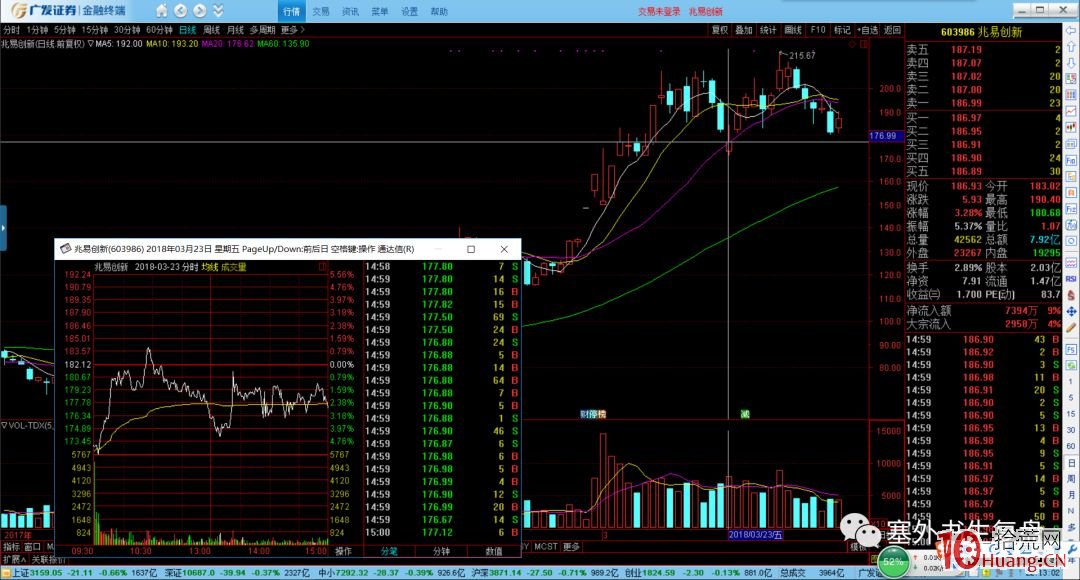Click the 指标 tab at bottom left
This screenshot has width=1080, height=580.
pos(11,546)
